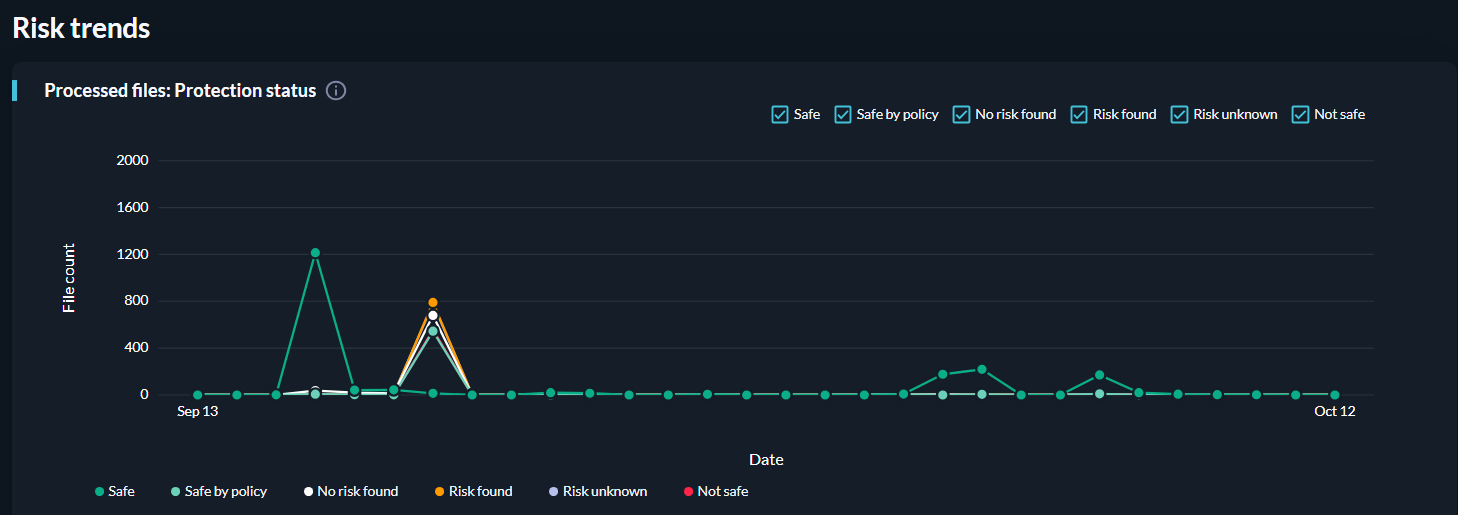Disable the No risk found checkbox

(962, 115)
